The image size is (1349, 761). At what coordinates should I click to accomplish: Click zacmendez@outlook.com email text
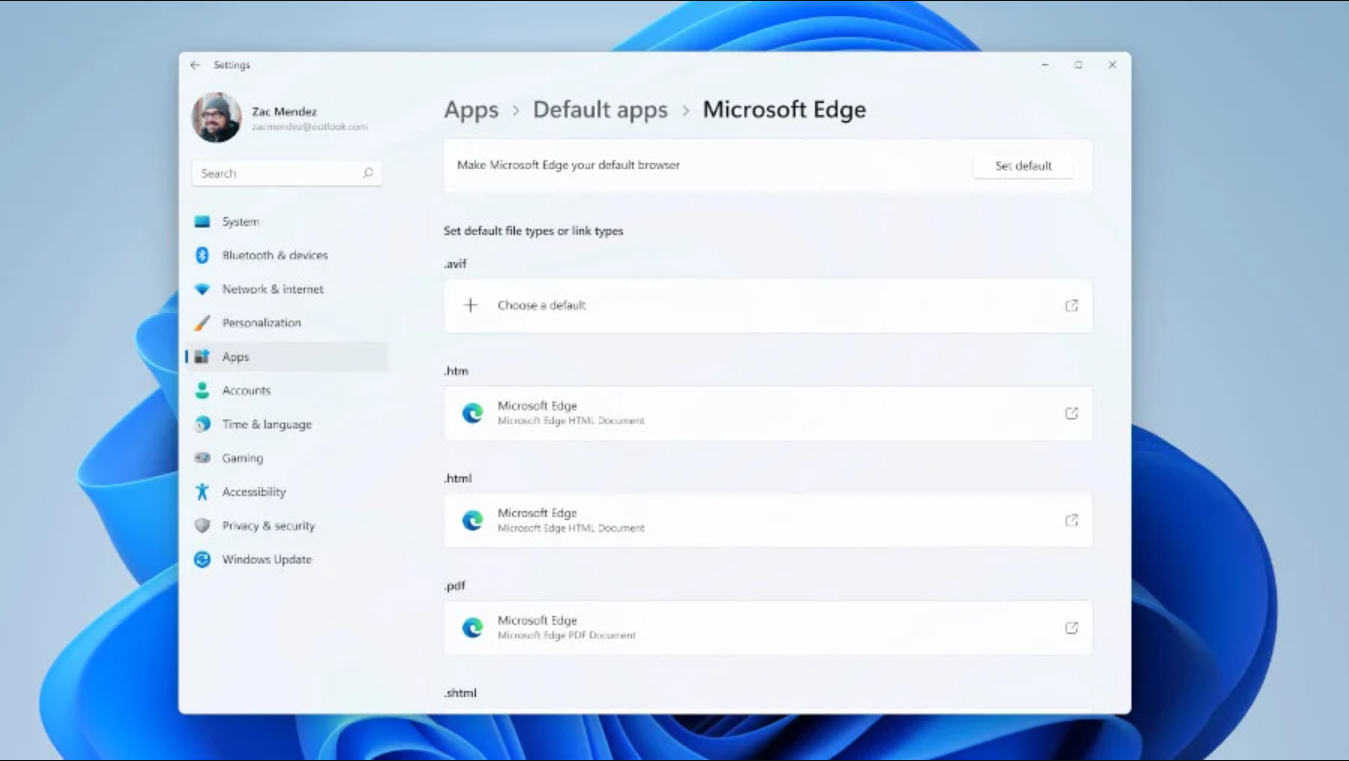point(310,127)
